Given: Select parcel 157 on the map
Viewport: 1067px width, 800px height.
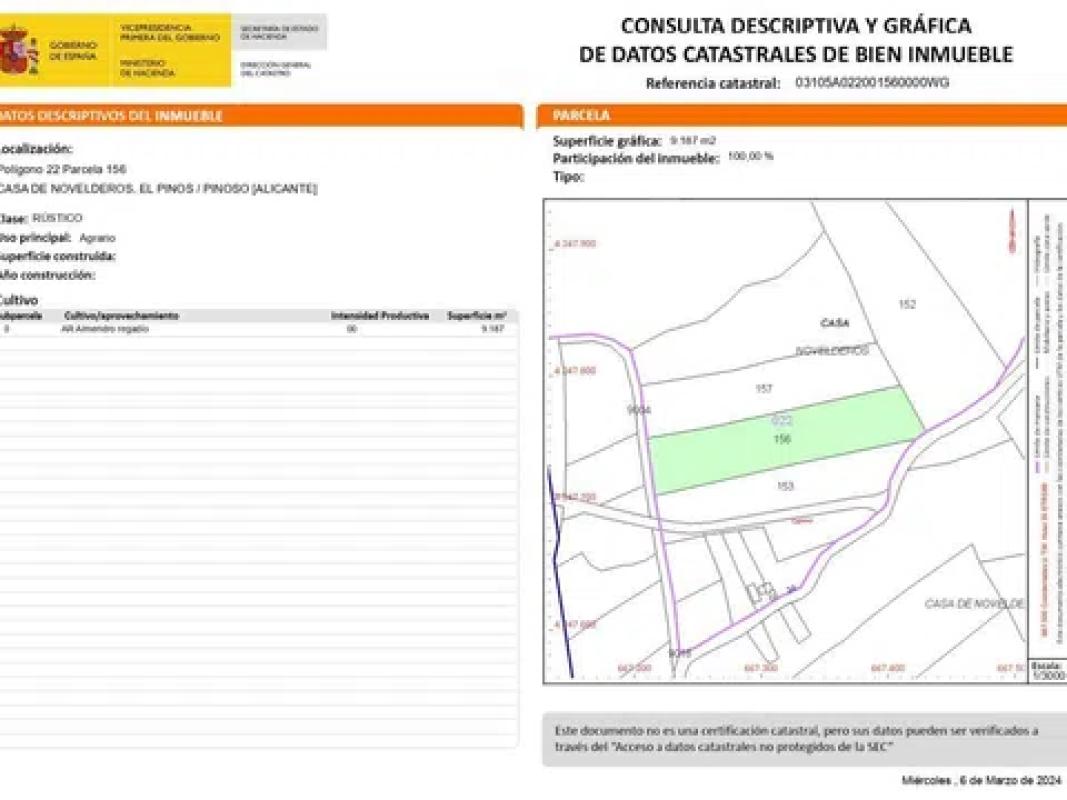Looking at the screenshot, I should tap(763, 388).
